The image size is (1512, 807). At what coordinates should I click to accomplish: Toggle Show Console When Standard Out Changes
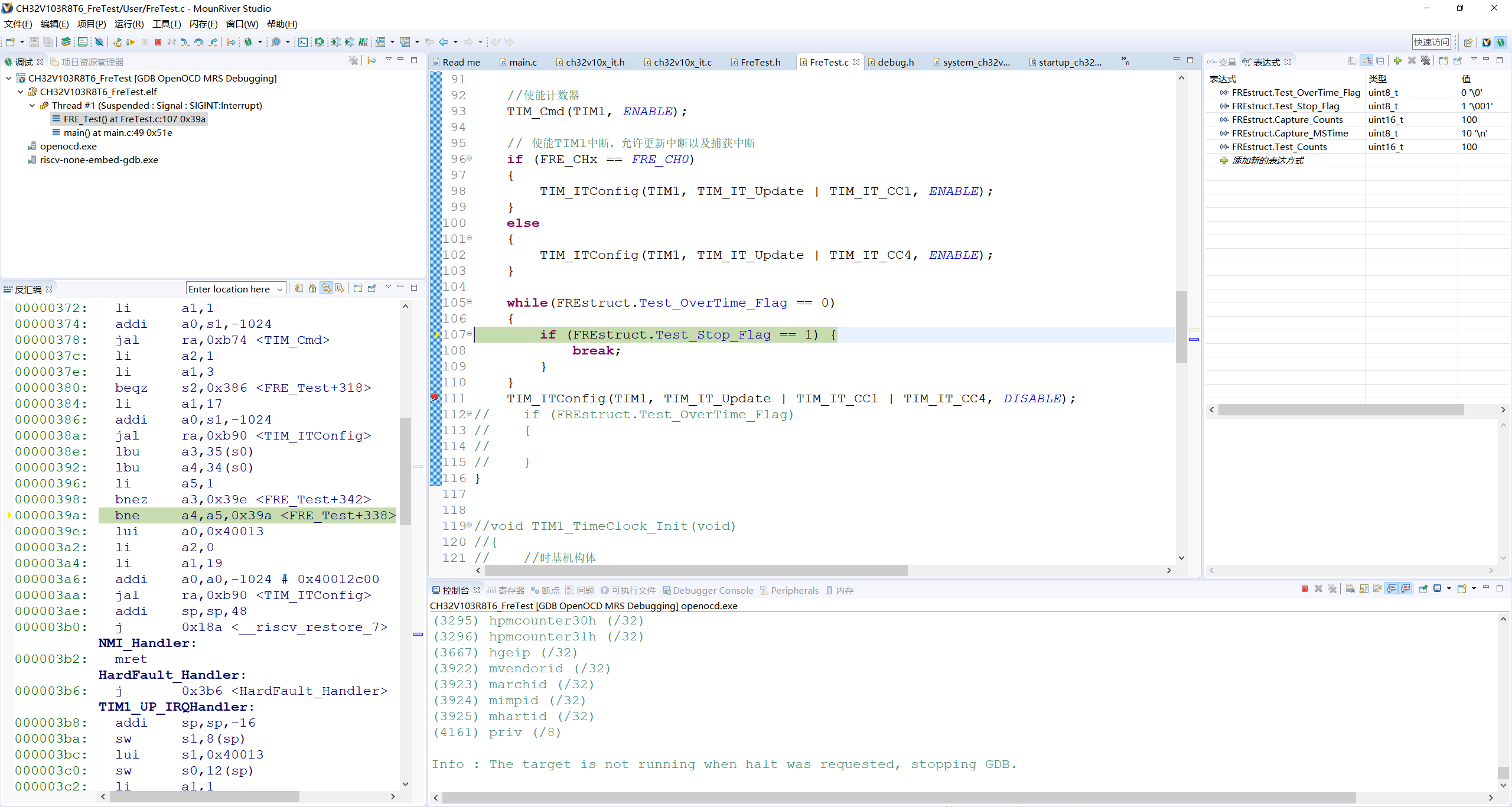point(1392,588)
